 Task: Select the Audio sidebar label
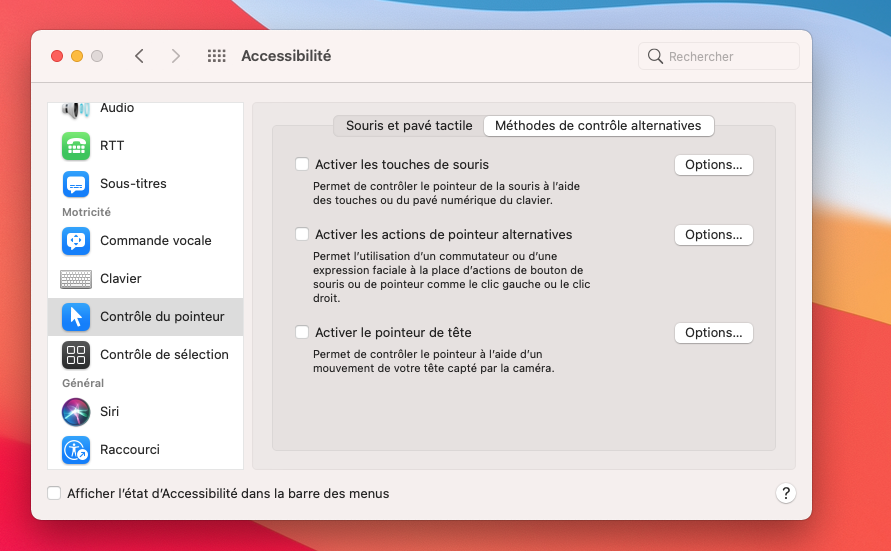point(117,108)
